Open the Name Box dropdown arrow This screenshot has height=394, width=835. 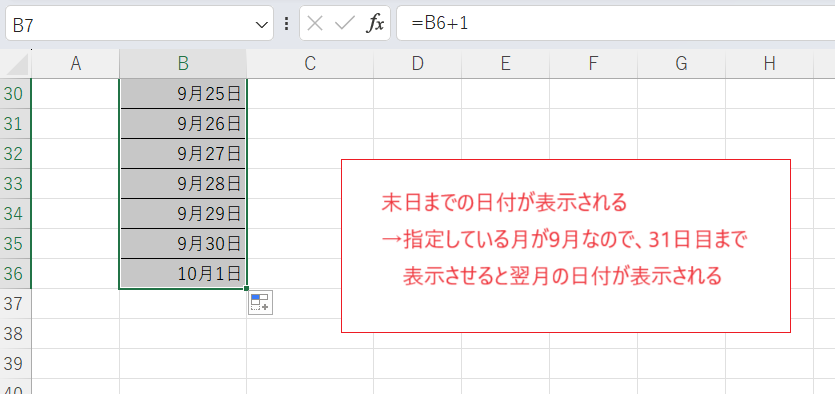tap(261, 24)
